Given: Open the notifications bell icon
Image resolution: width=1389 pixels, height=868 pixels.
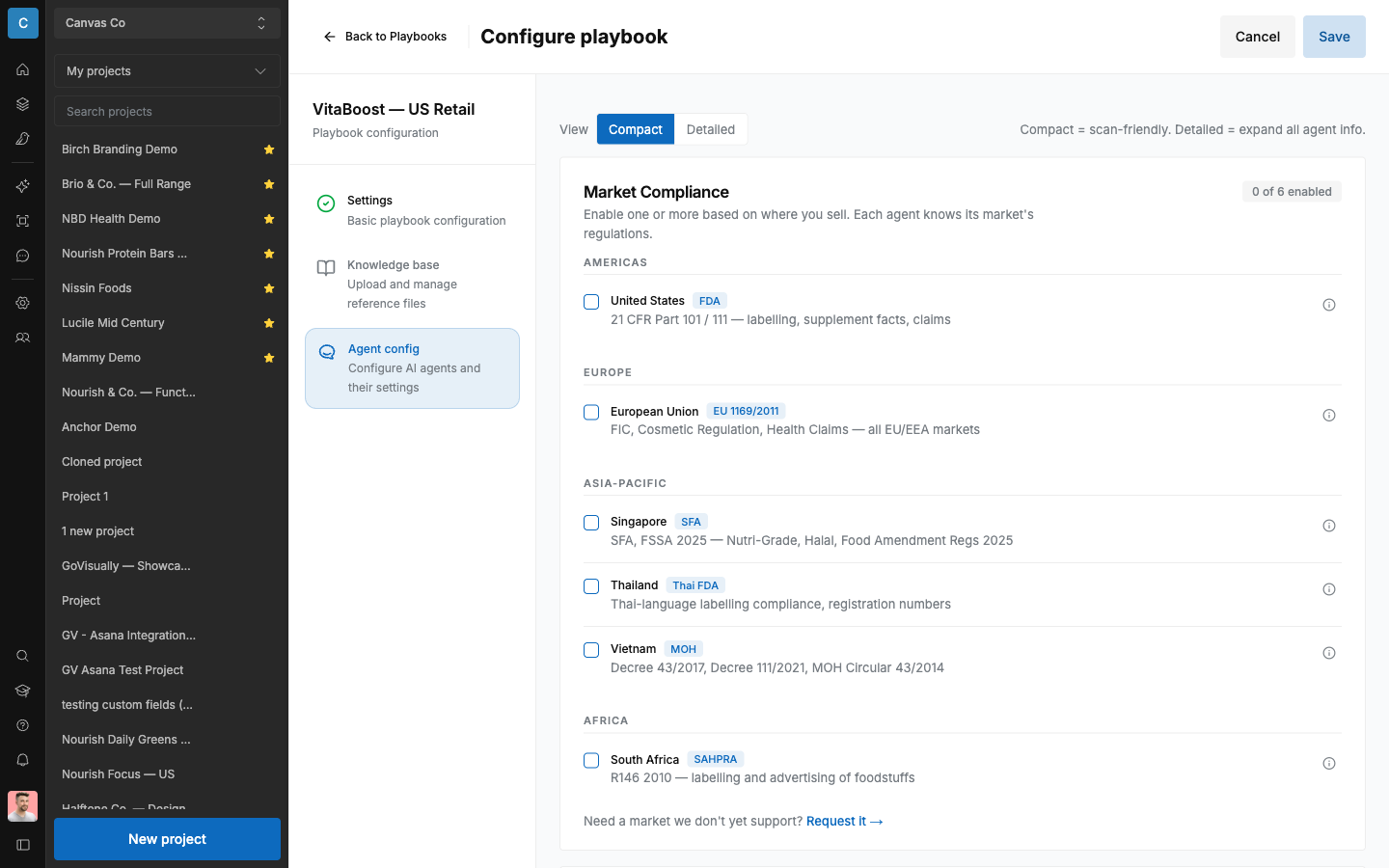Looking at the screenshot, I should (22, 760).
